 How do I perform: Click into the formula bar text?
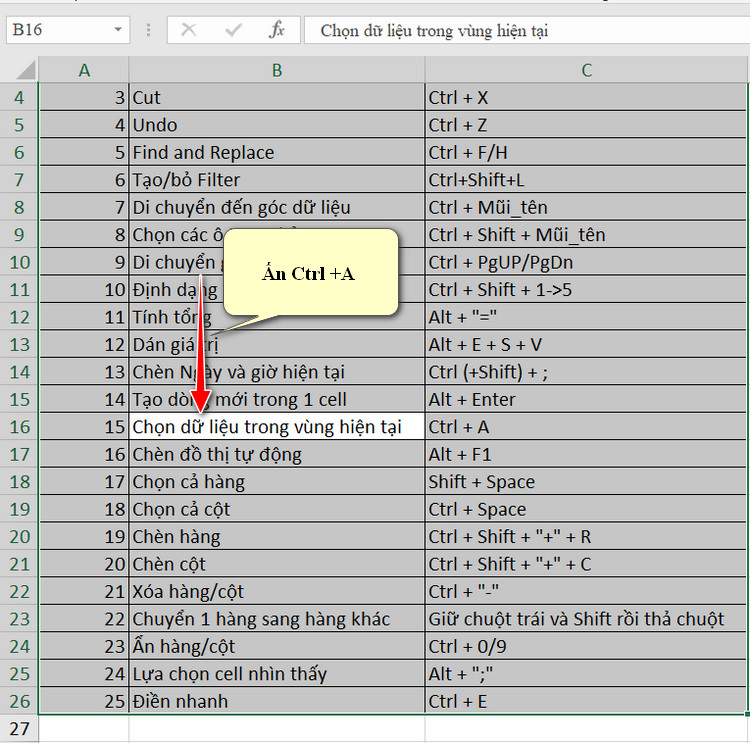click(x=526, y=30)
